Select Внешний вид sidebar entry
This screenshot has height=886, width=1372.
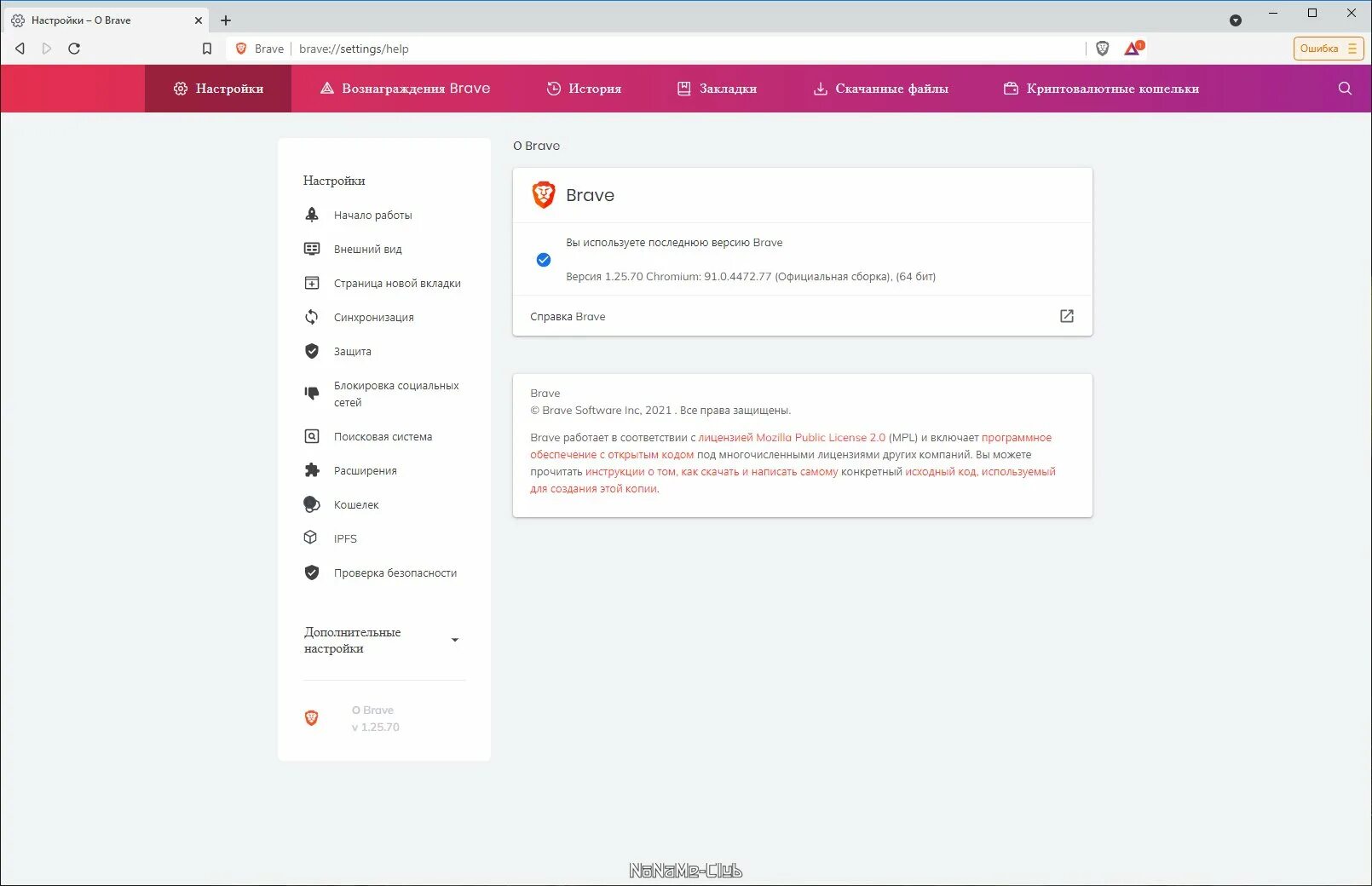(368, 250)
